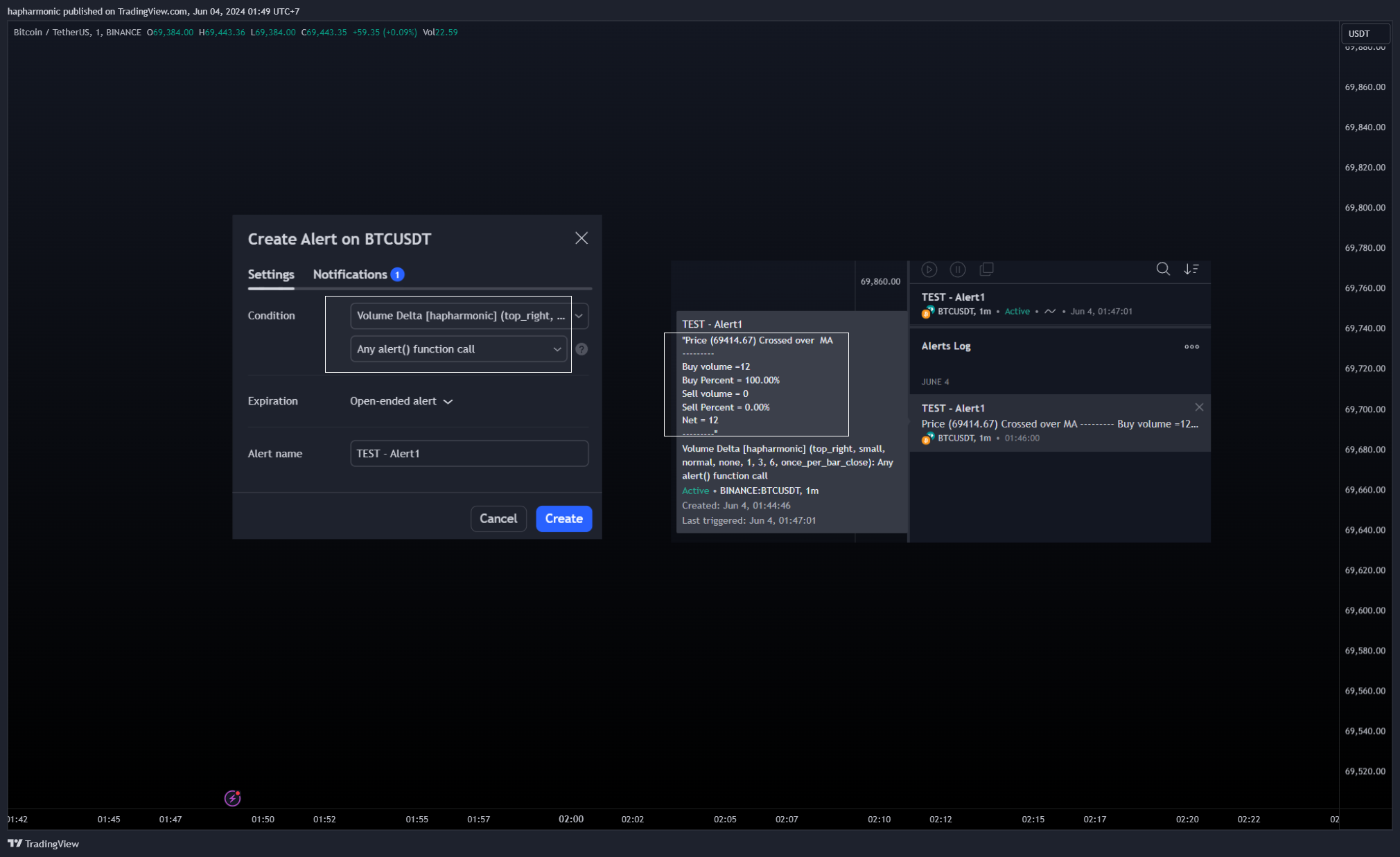
Task: Click the Create button
Action: pyautogui.click(x=563, y=519)
